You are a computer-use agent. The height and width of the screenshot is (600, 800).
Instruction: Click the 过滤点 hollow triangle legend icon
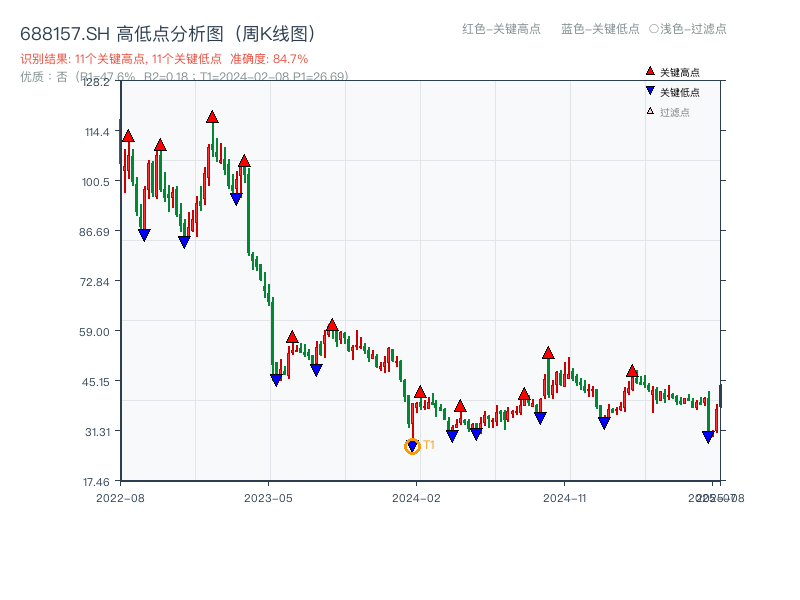tap(649, 111)
